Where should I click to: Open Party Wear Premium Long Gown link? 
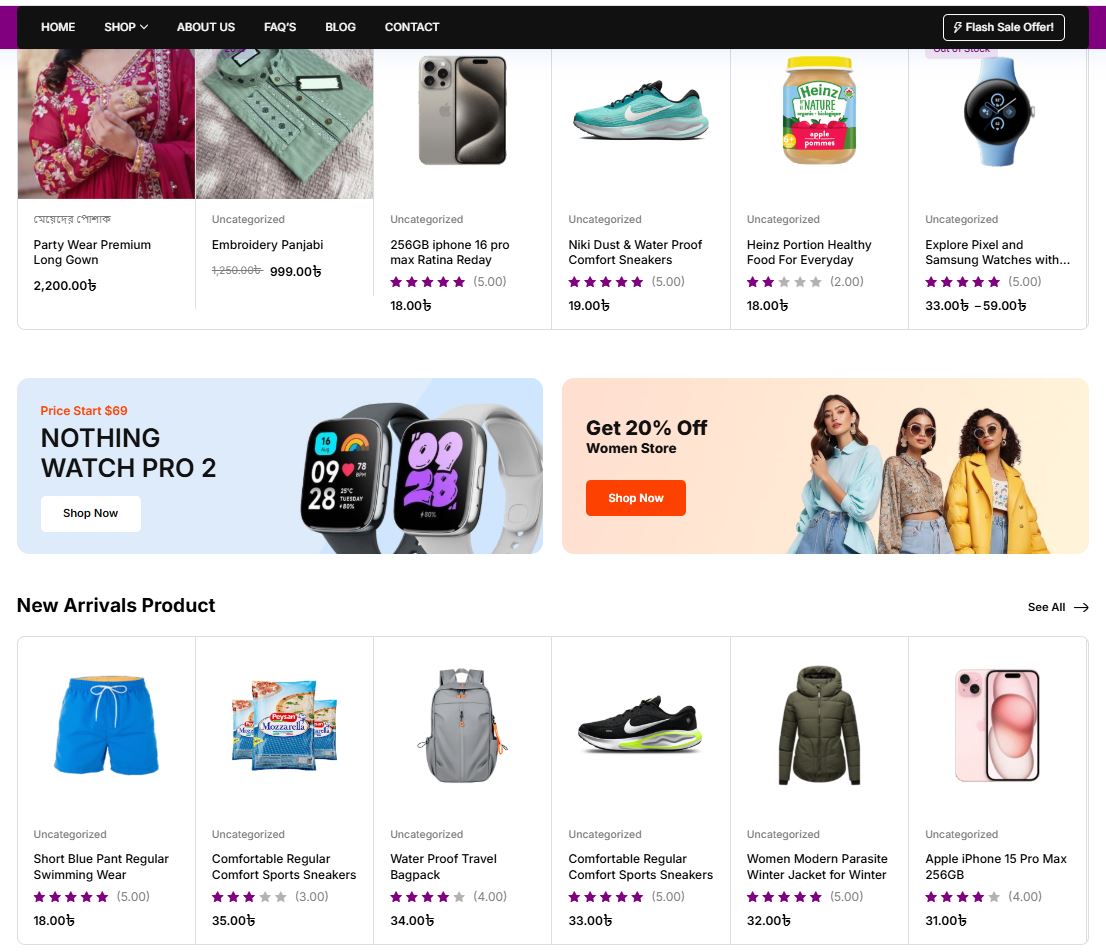click(92, 252)
